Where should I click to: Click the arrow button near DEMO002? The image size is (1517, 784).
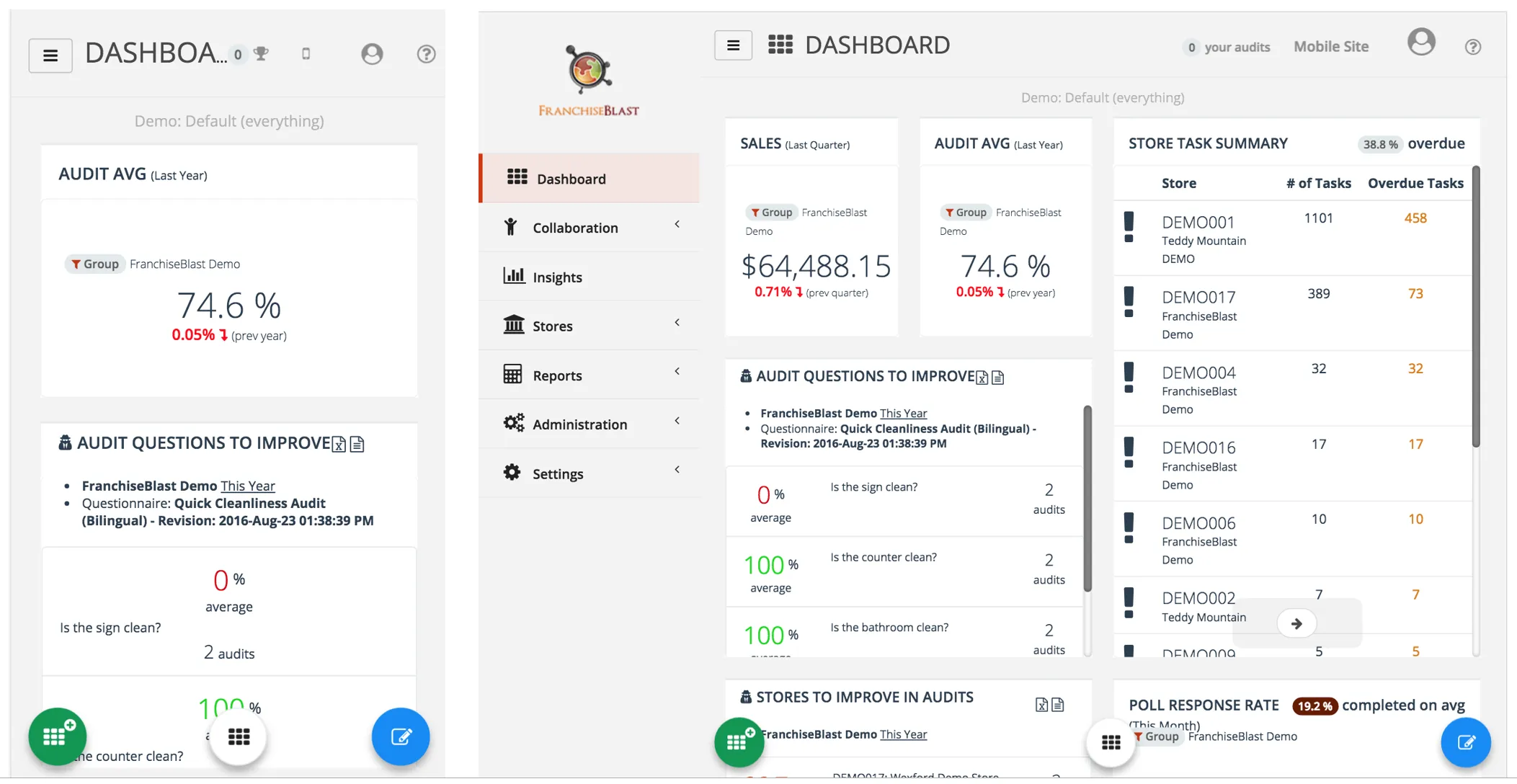tap(1296, 623)
